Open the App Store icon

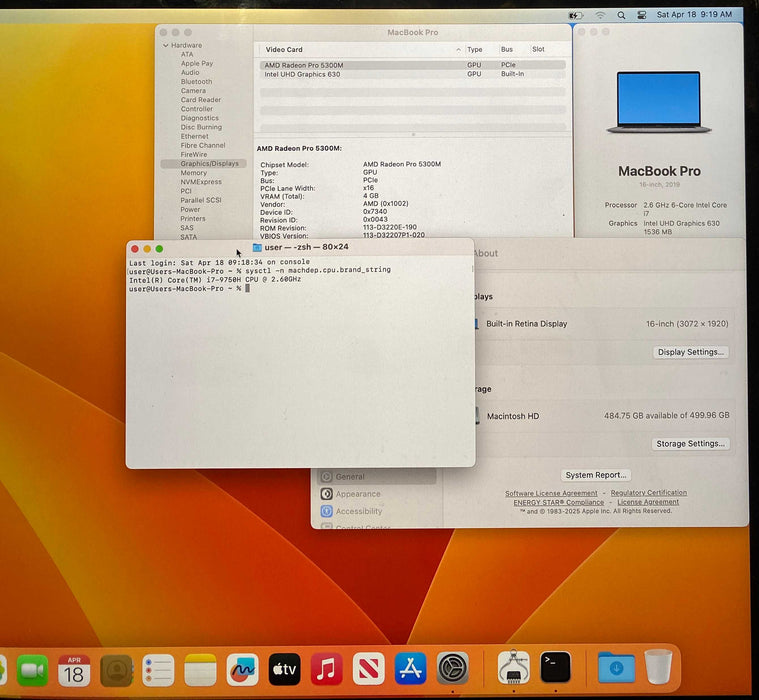[410, 668]
